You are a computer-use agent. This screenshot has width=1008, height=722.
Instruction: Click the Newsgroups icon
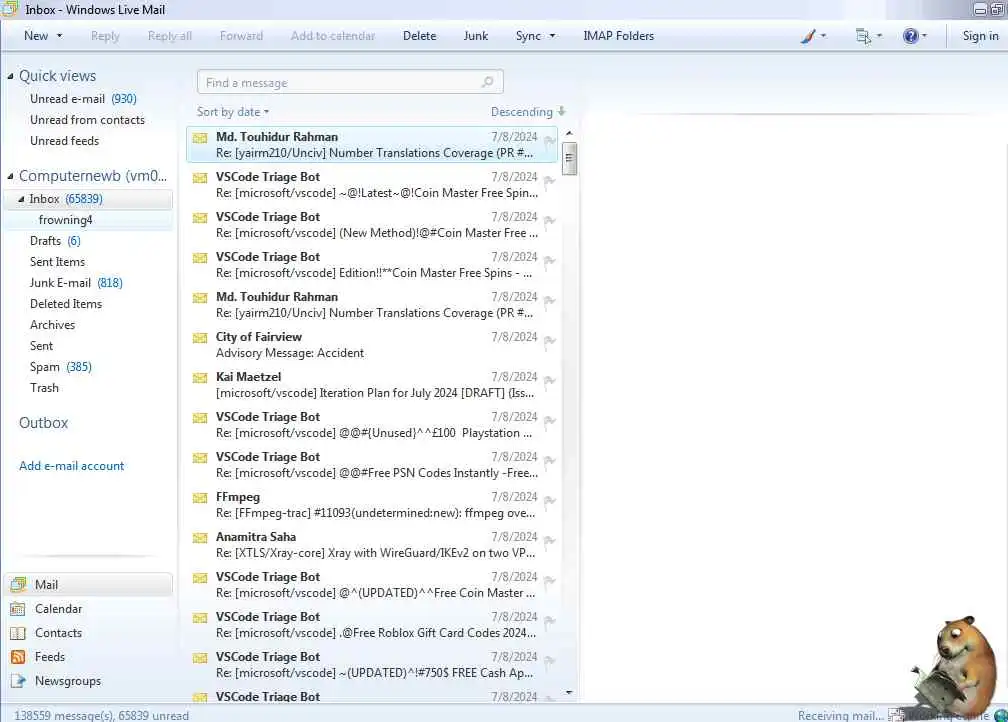click(x=19, y=681)
